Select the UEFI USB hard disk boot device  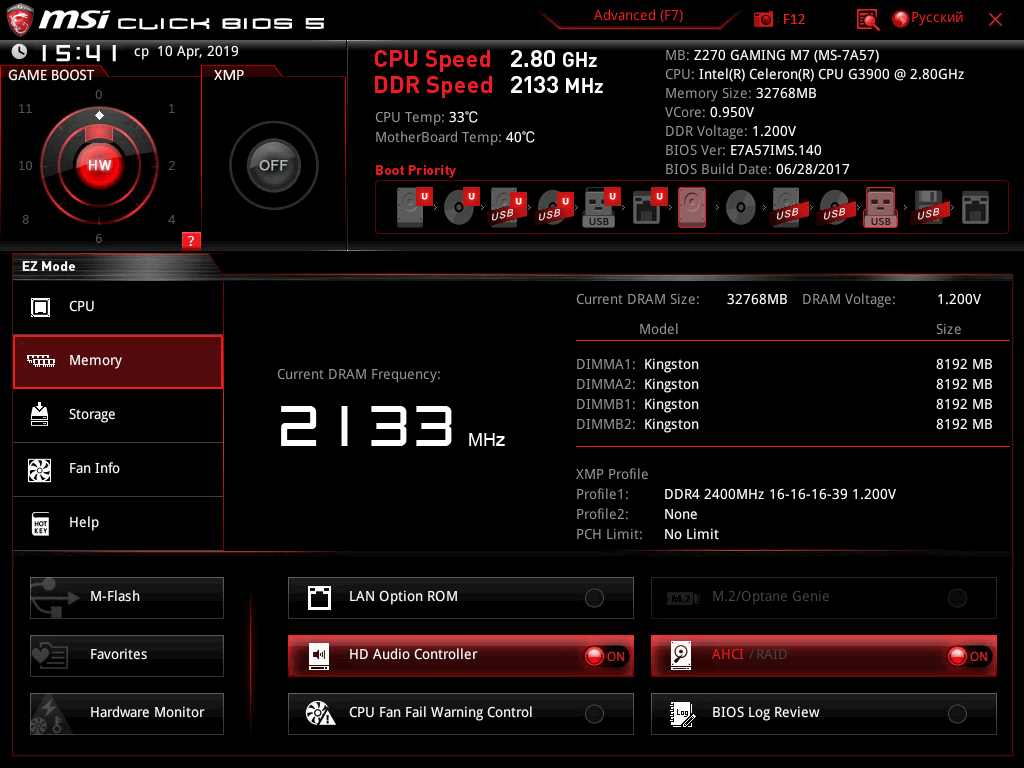[x=508, y=208]
